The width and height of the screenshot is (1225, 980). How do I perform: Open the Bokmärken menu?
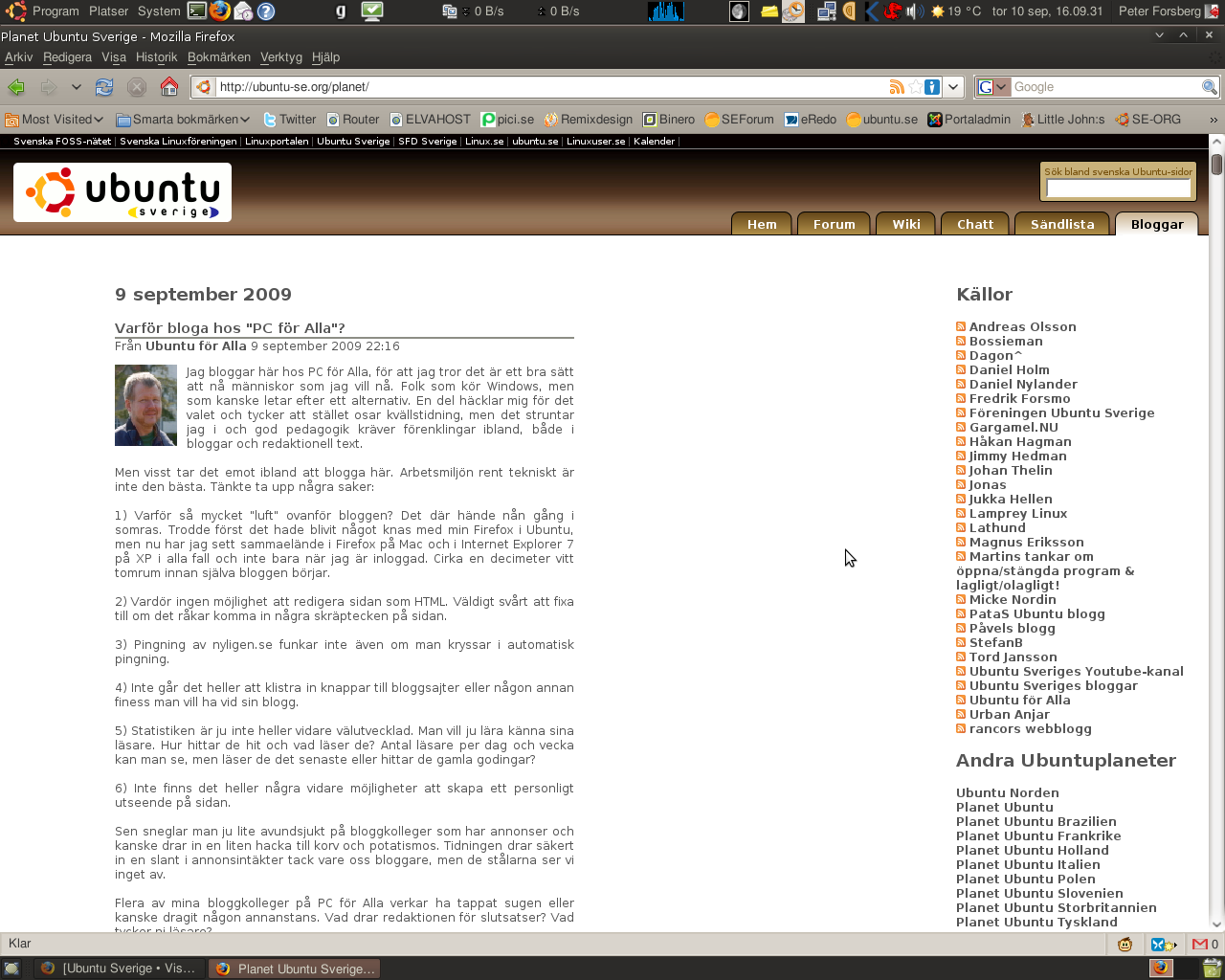pyautogui.click(x=219, y=57)
